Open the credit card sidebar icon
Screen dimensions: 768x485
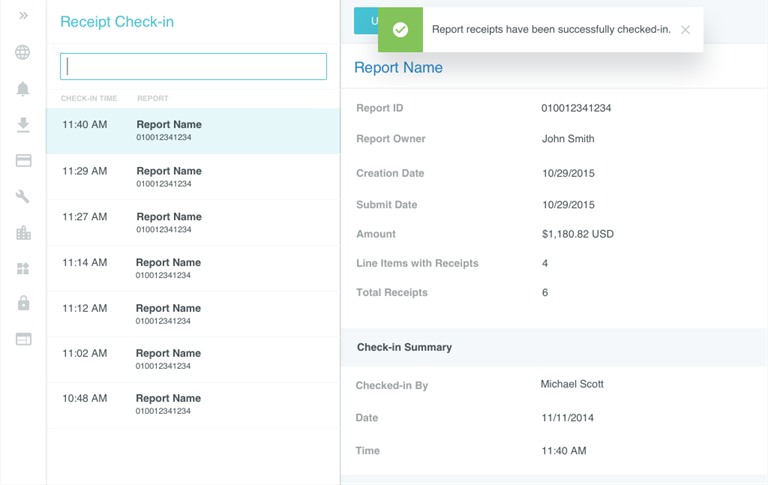coord(23,161)
